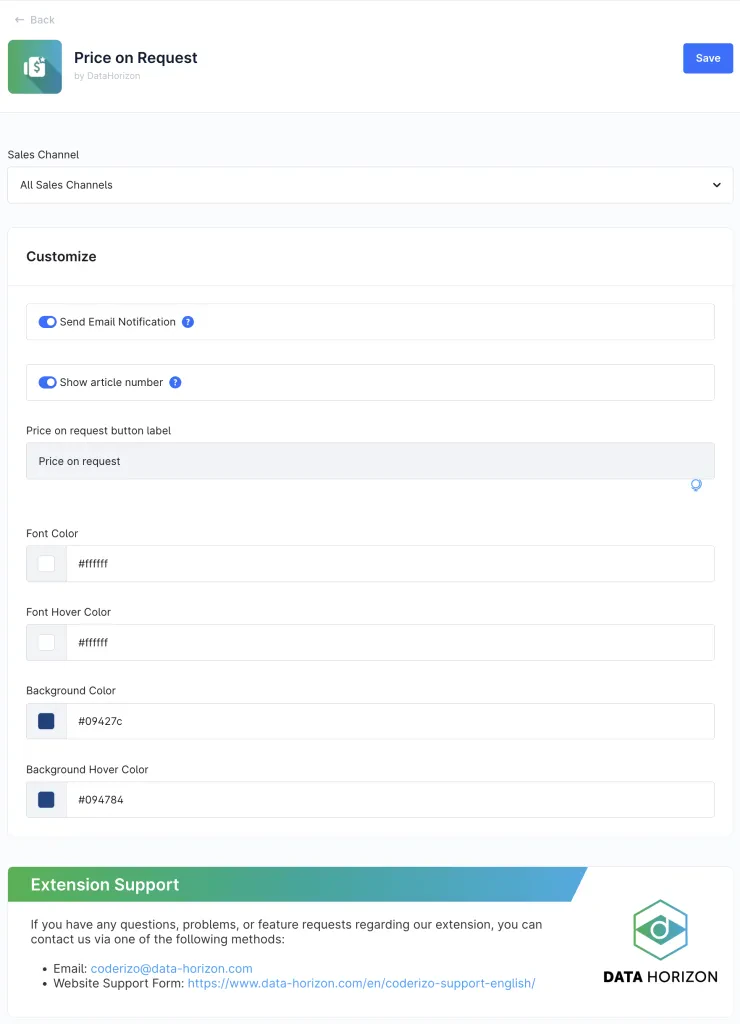The width and height of the screenshot is (740, 1024).
Task: Click the Price on request button label field
Action: [x=370, y=461]
